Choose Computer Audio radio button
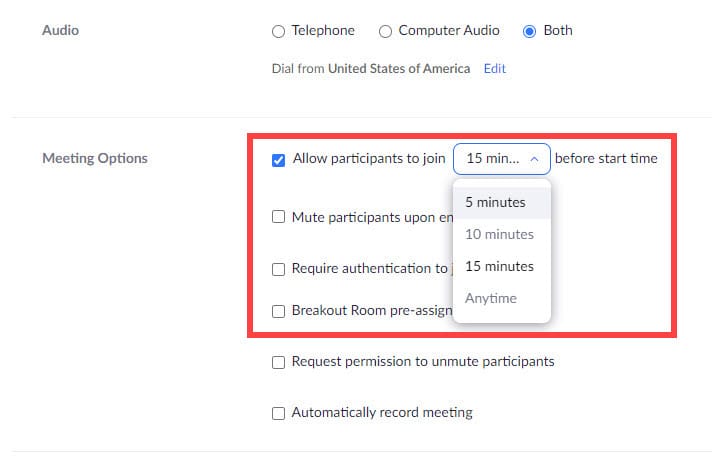This screenshot has height=467, width=712. [385, 31]
